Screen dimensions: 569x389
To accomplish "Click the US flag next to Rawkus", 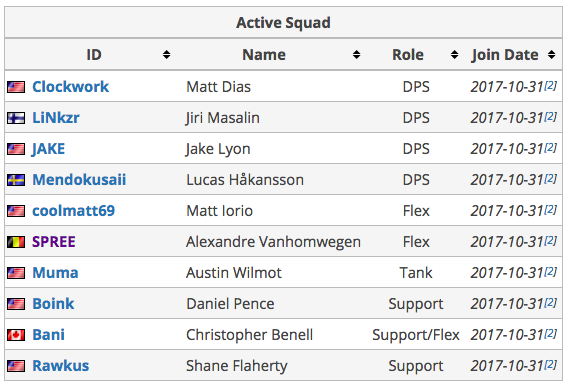I will 16,366.
